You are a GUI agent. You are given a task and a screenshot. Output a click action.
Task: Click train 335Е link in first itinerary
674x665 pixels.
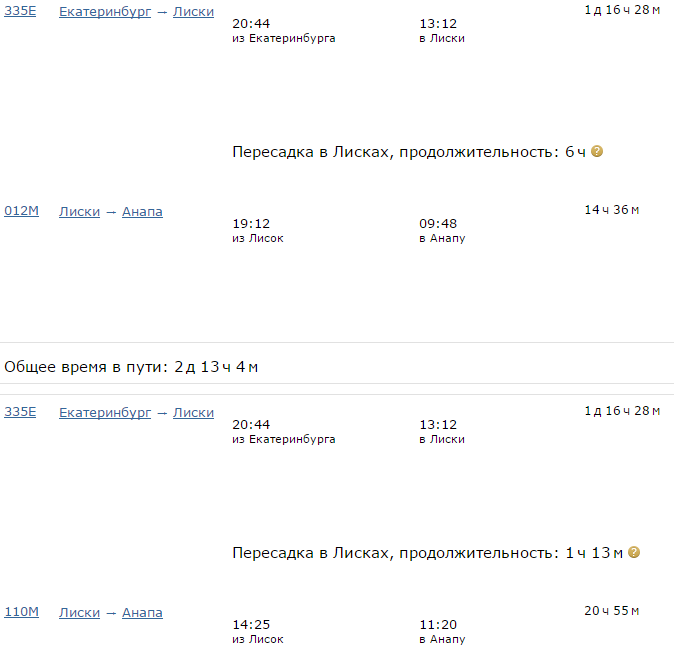pos(20,11)
